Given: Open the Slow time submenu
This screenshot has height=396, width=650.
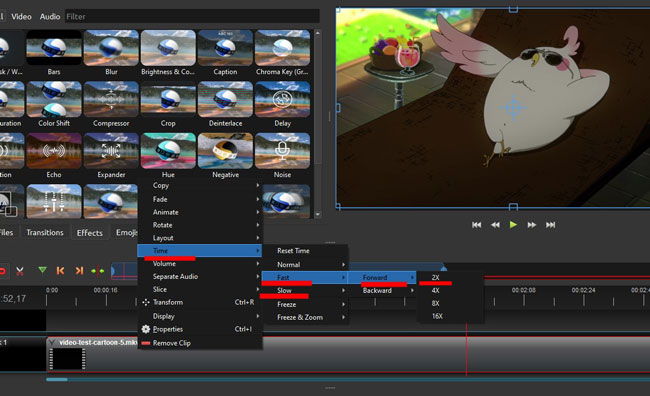Looking at the screenshot, I should point(305,290).
